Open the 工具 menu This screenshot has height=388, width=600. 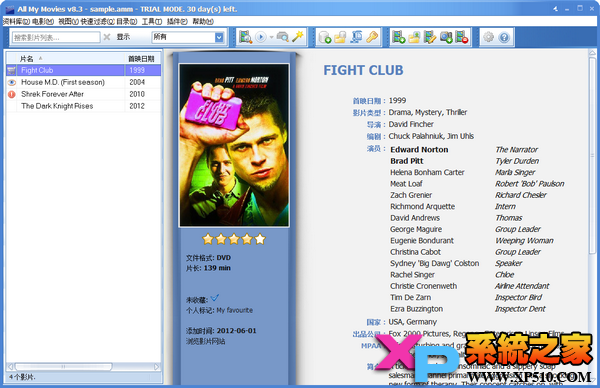pyautogui.click(x=152, y=21)
